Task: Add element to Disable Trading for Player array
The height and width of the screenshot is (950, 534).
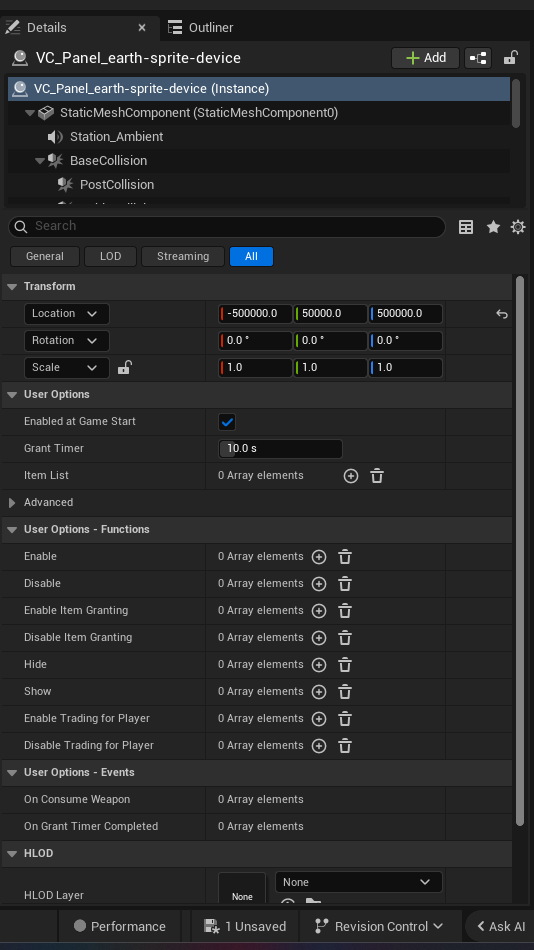Action: [319, 746]
